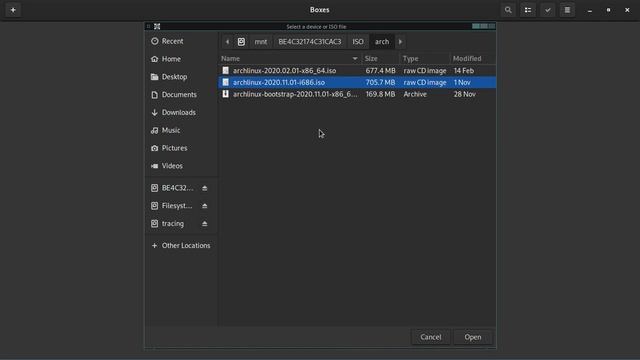Sort by Size column header

(380, 58)
